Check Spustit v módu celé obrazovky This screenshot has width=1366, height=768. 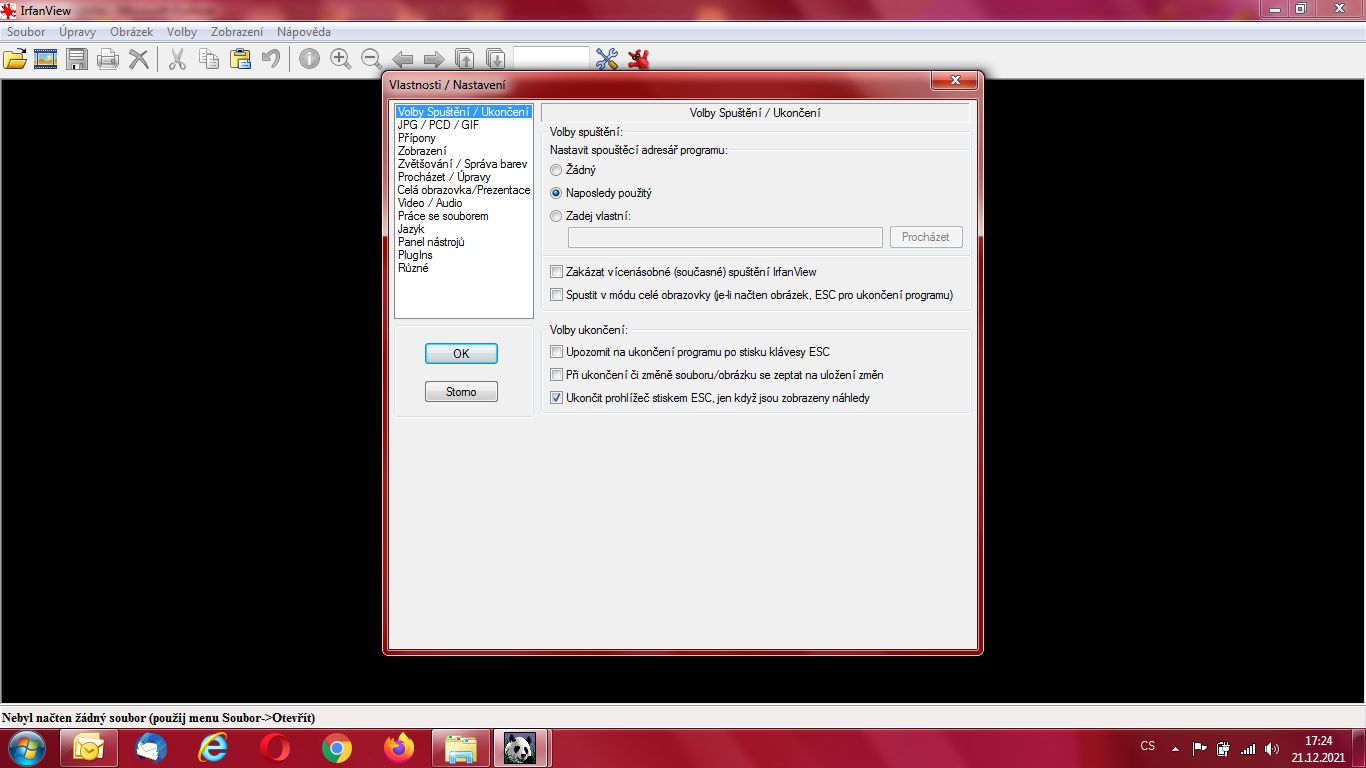(x=752, y=295)
